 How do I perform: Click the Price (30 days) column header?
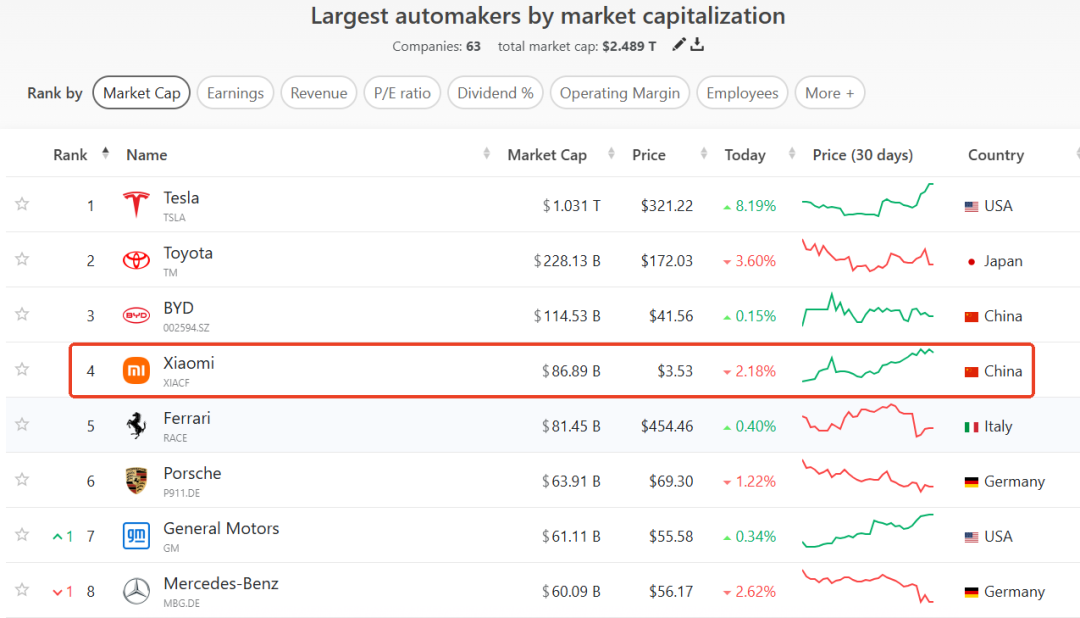tap(862, 155)
